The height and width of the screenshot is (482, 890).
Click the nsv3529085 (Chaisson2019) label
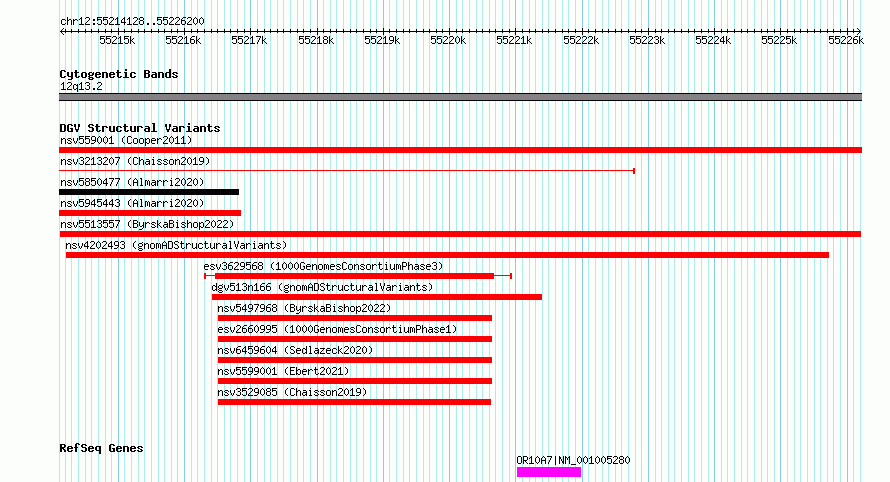[292, 392]
